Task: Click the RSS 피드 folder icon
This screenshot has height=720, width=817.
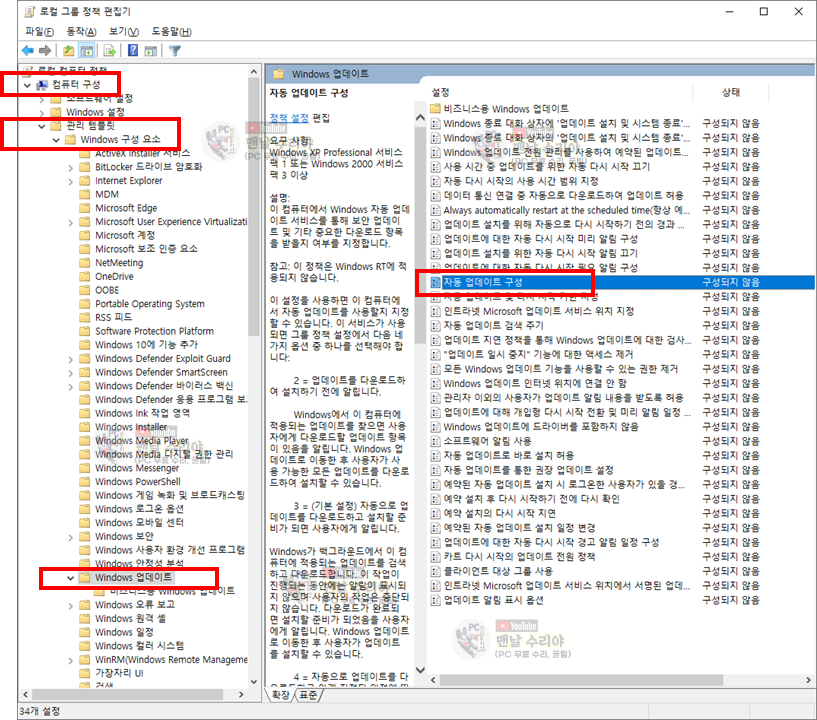Action: [x=84, y=317]
